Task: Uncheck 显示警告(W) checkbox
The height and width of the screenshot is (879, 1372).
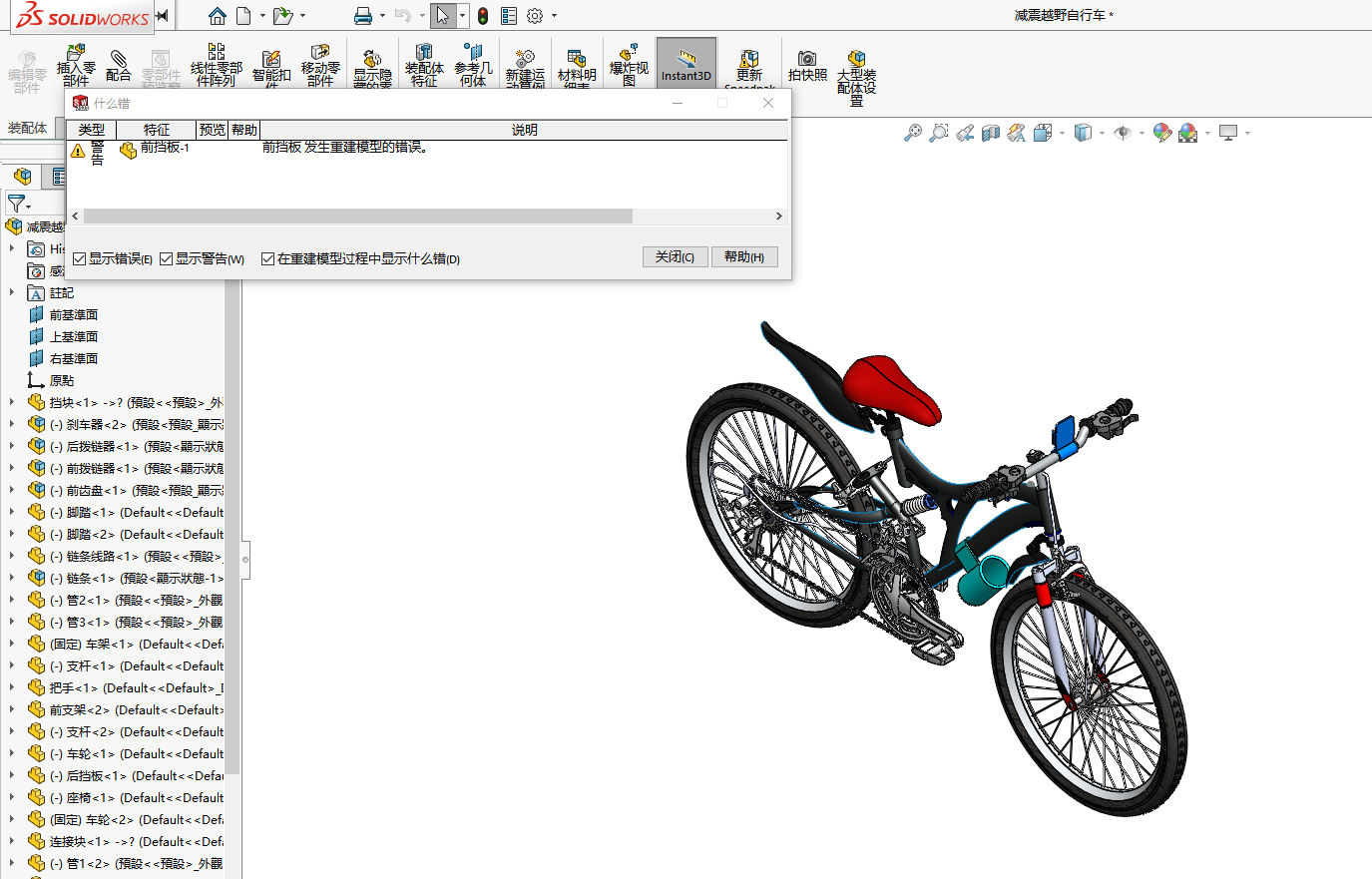Action: [x=167, y=259]
